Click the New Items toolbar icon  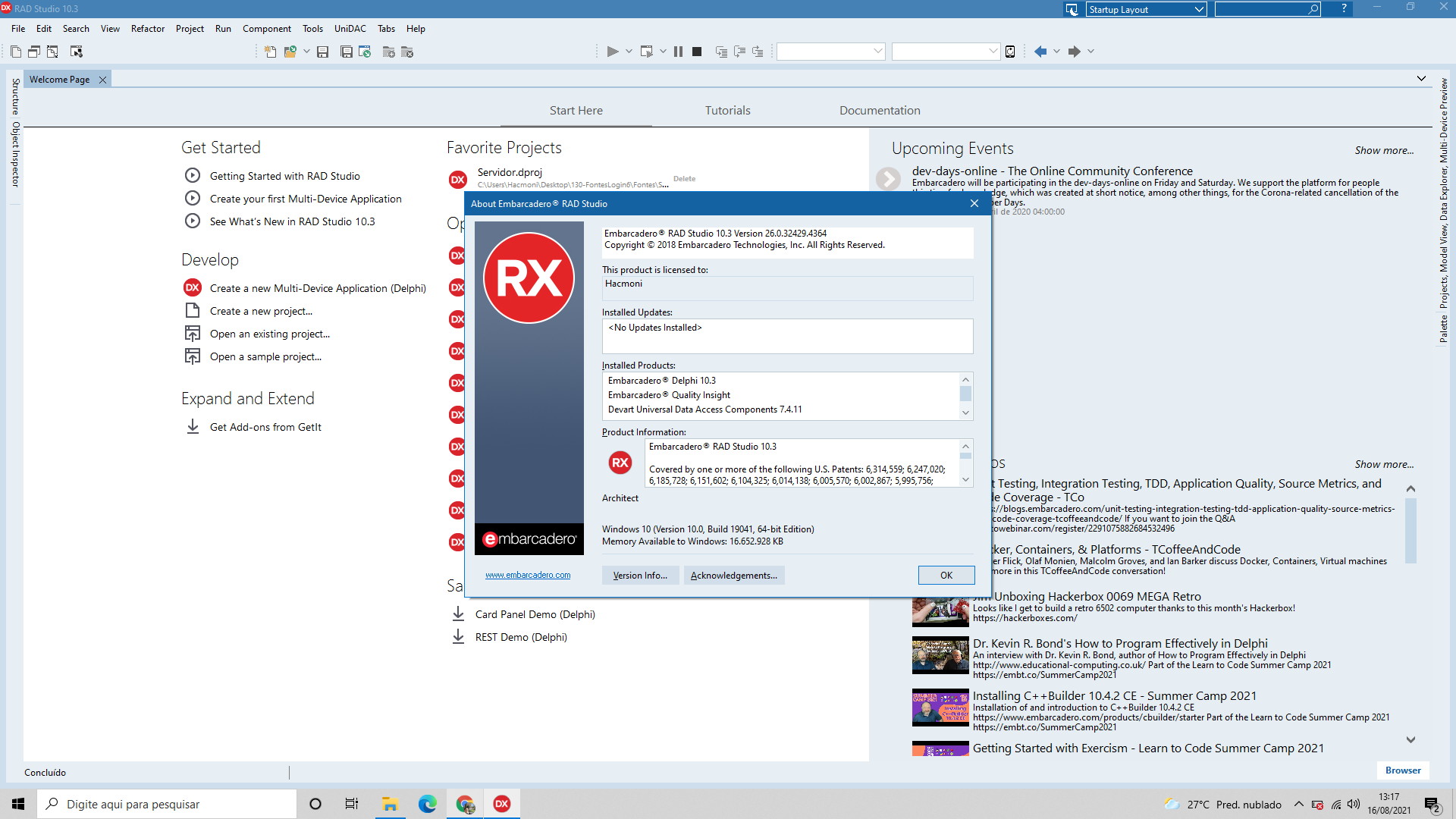(271, 52)
